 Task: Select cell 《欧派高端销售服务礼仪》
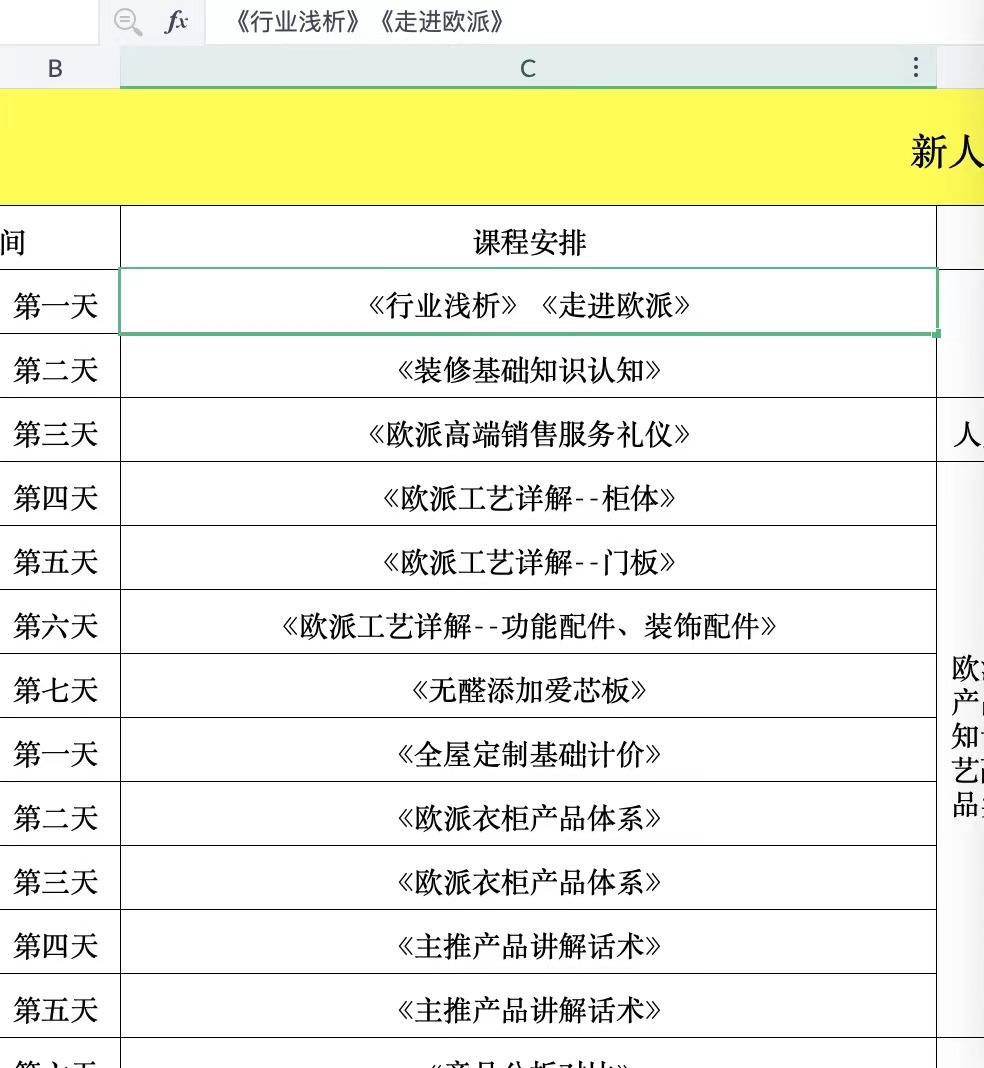click(x=528, y=430)
